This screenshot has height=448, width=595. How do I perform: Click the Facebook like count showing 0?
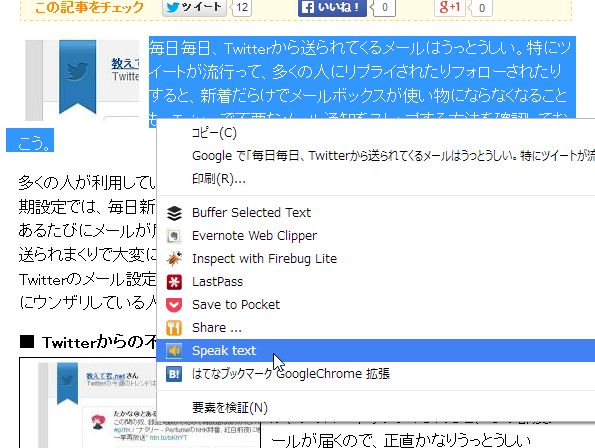coord(384,7)
